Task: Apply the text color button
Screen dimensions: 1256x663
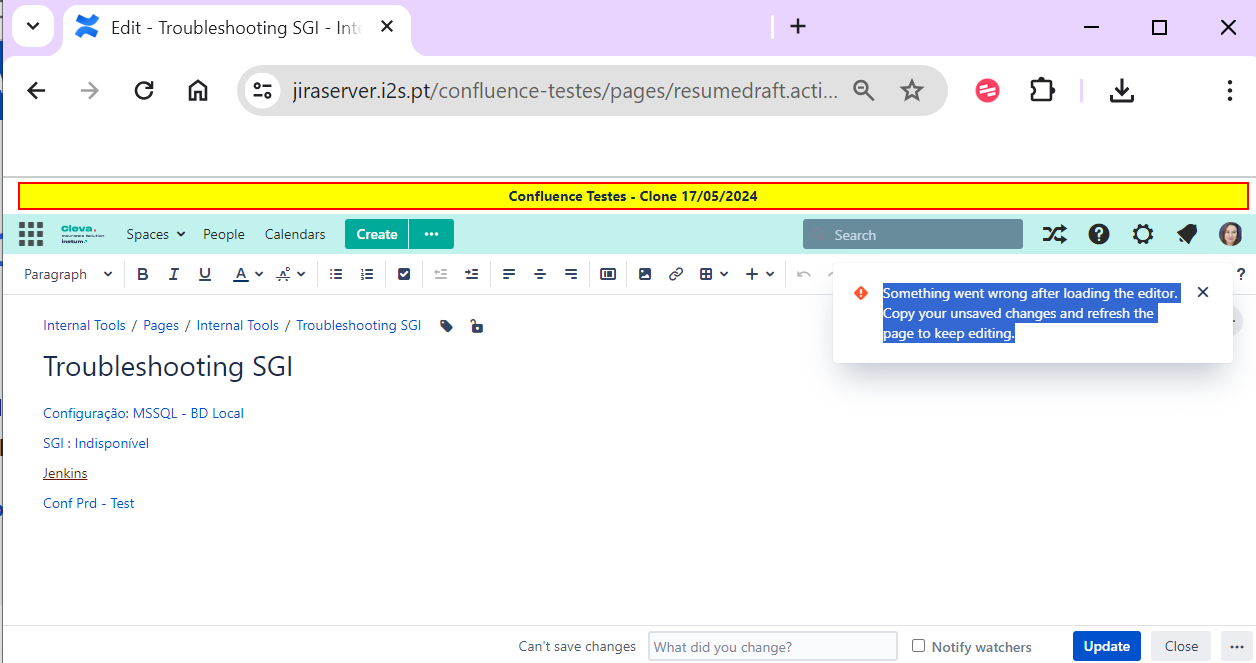Action: [240, 274]
